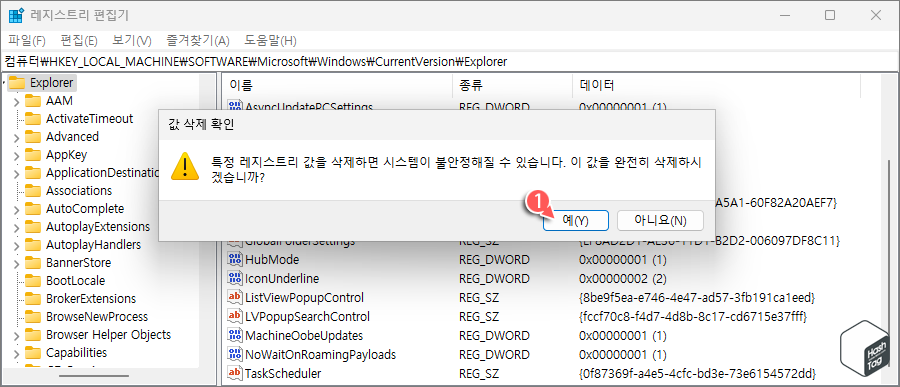Open the 편집(E) menu

(79, 41)
